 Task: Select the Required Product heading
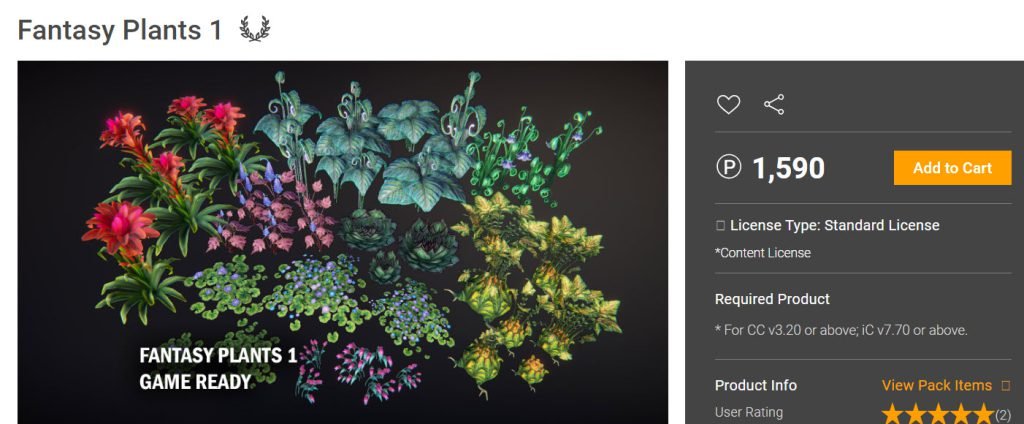772,299
